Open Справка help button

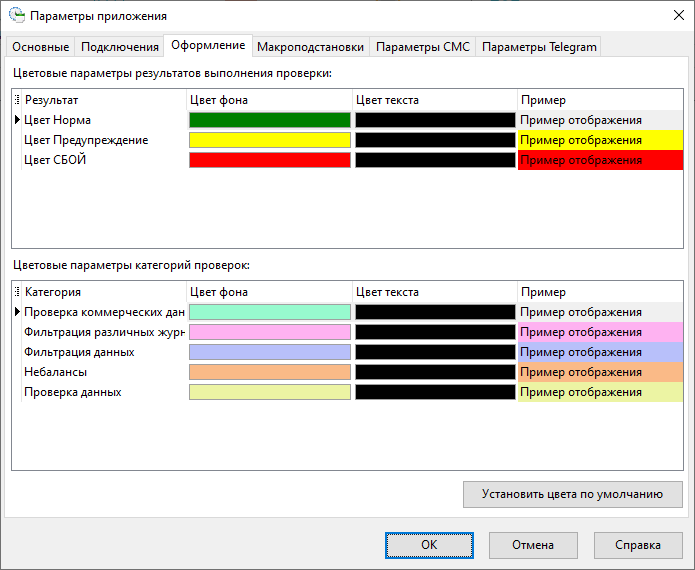tap(637, 545)
